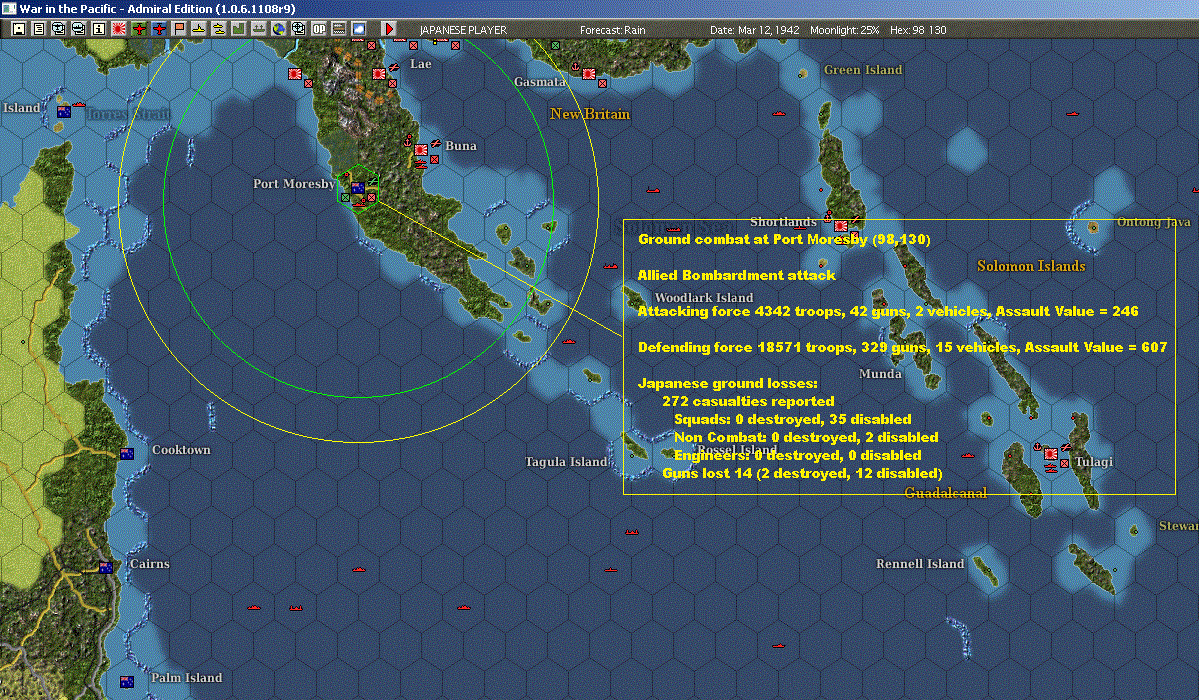Click the Forecast: Rain status text
The width and height of the screenshot is (1199, 700).
(x=612, y=30)
